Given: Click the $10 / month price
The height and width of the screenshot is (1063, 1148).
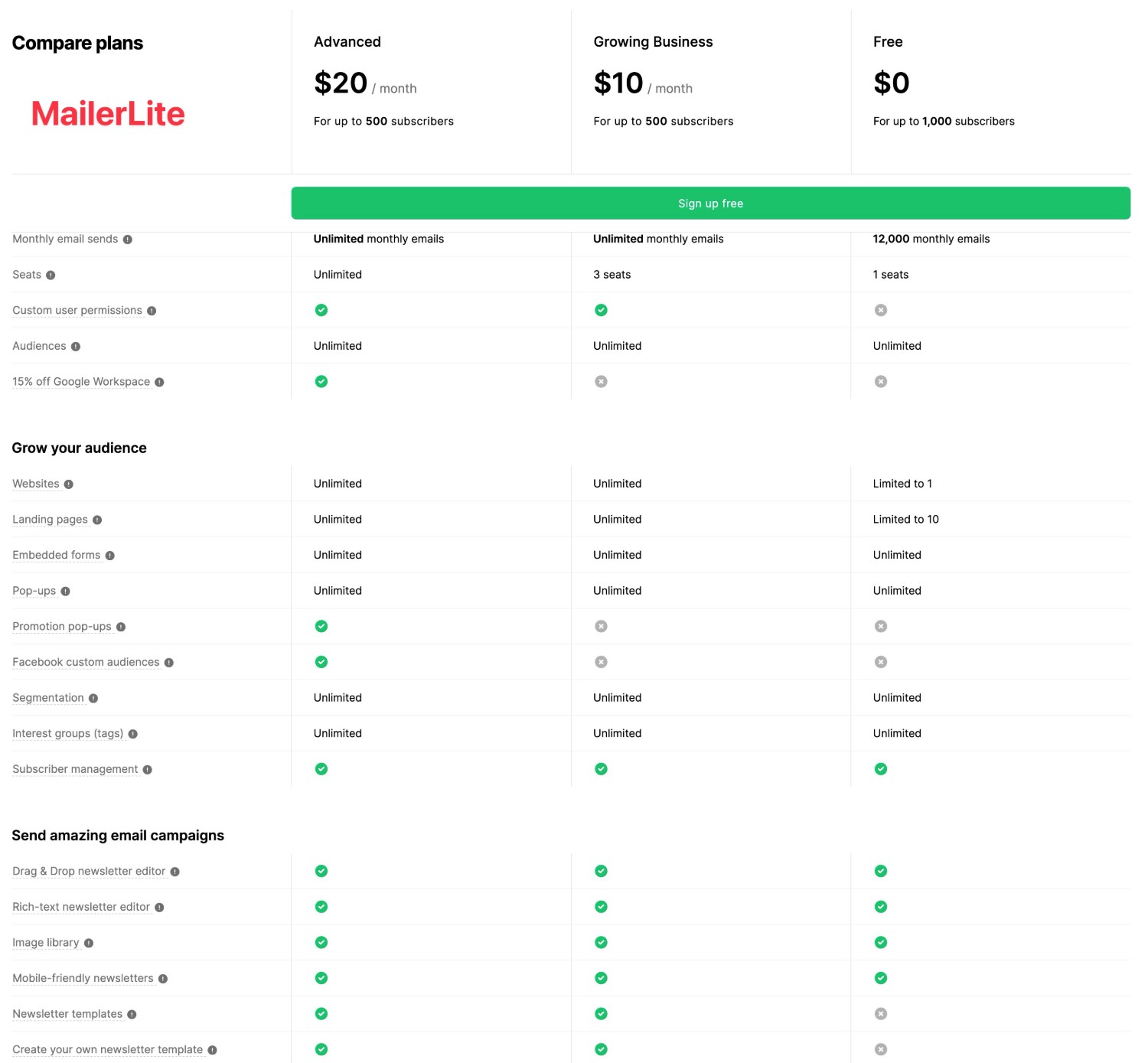Looking at the screenshot, I should pyautogui.click(x=643, y=83).
